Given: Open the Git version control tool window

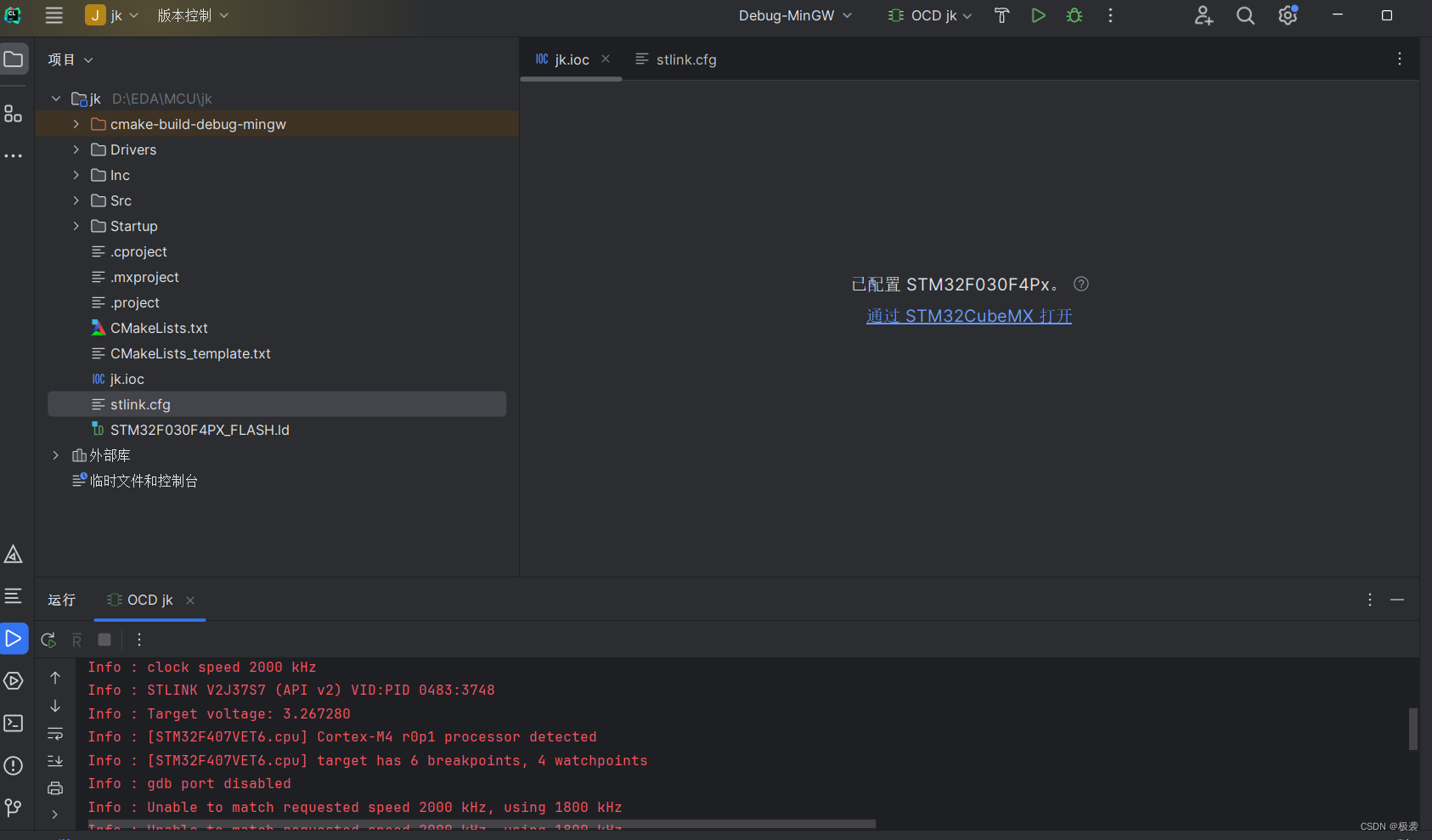Looking at the screenshot, I should (x=14, y=807).
